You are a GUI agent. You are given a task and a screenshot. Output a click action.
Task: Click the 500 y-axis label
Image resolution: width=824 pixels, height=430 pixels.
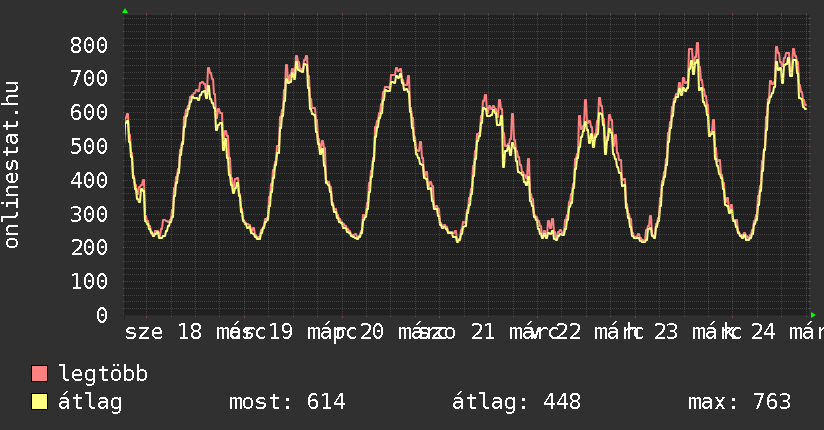[x=89, y=147]
